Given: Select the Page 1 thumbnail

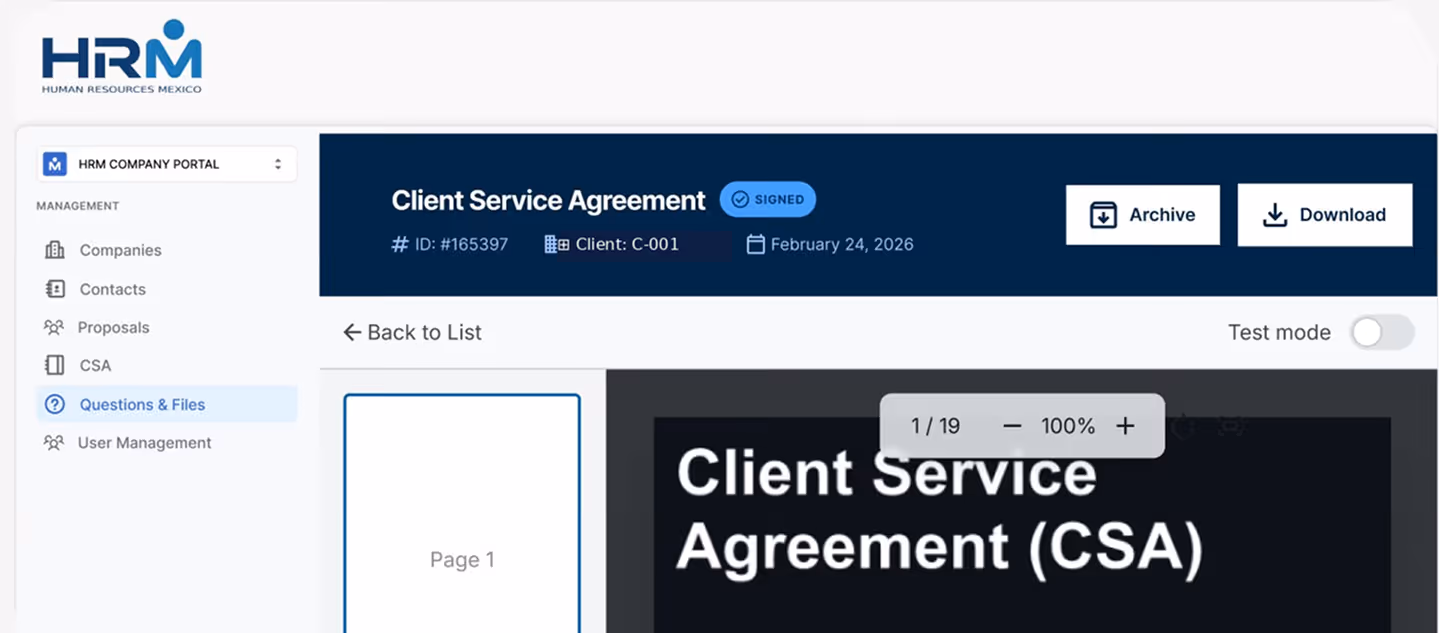Looking at the screenshot, I should 462,513.
